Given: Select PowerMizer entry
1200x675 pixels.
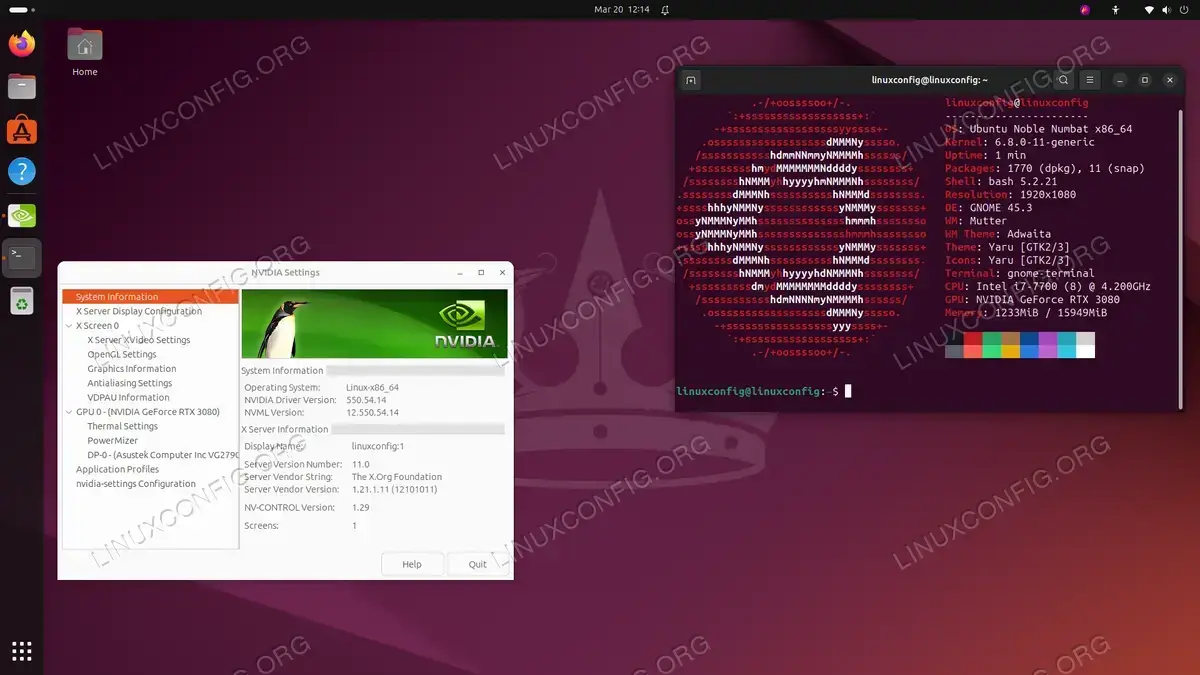Looking at the screenshot, I should (113, 440).
